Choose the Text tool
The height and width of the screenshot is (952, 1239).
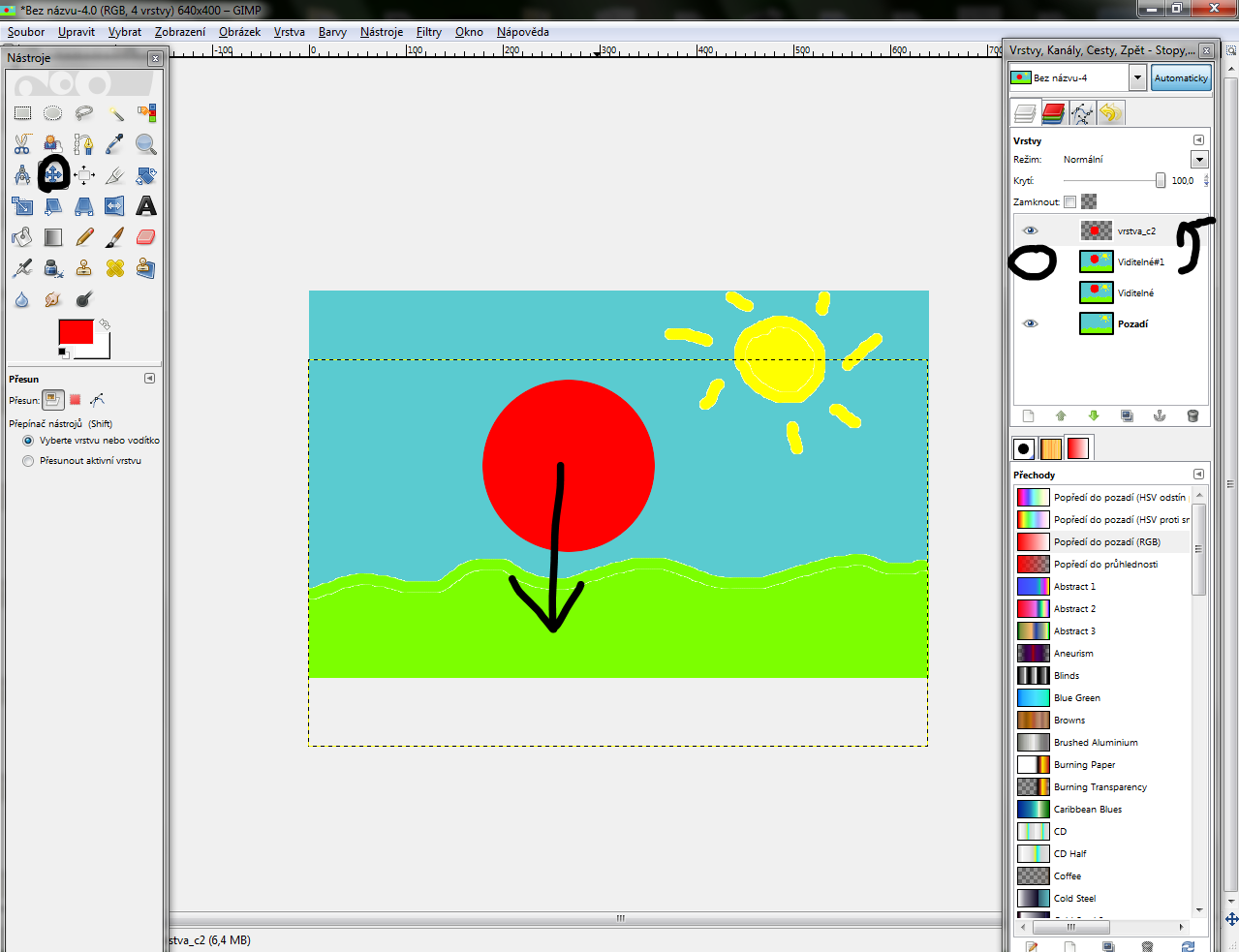click(146, 206)
